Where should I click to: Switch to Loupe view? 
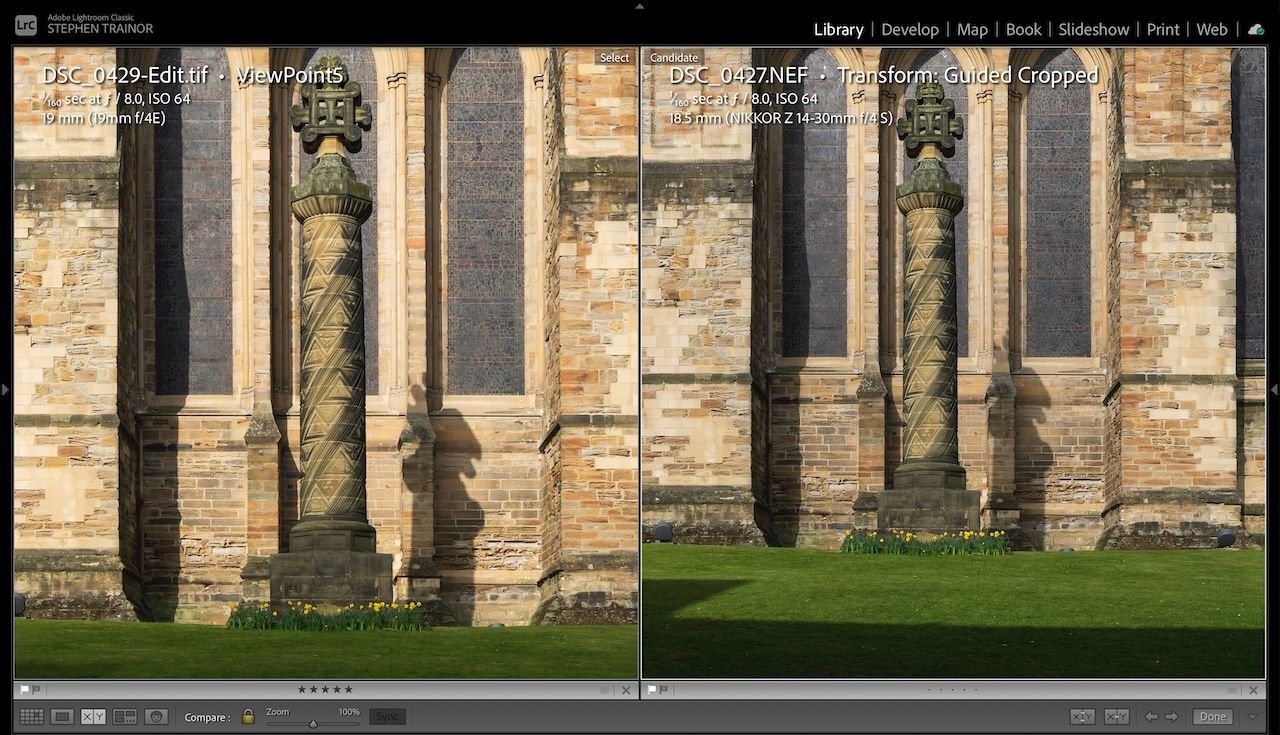[x=62, y=716]
